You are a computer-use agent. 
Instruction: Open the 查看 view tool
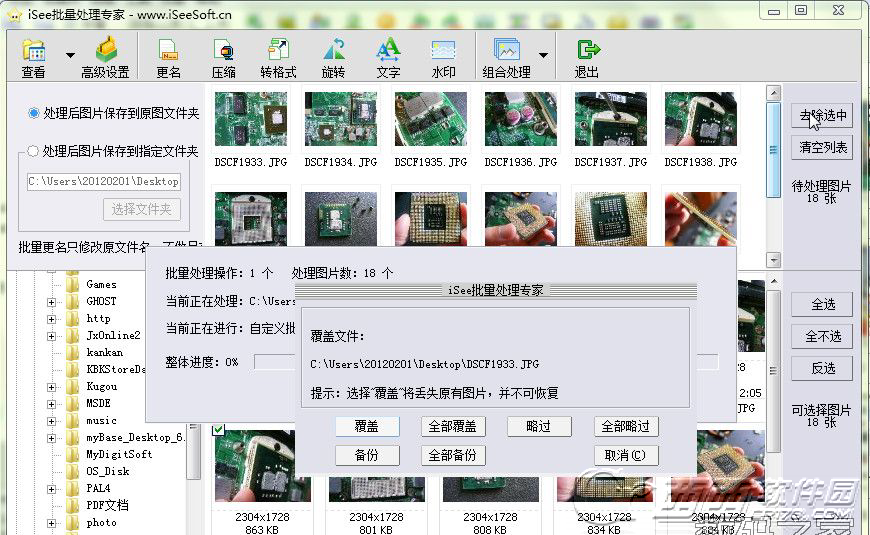33,58
